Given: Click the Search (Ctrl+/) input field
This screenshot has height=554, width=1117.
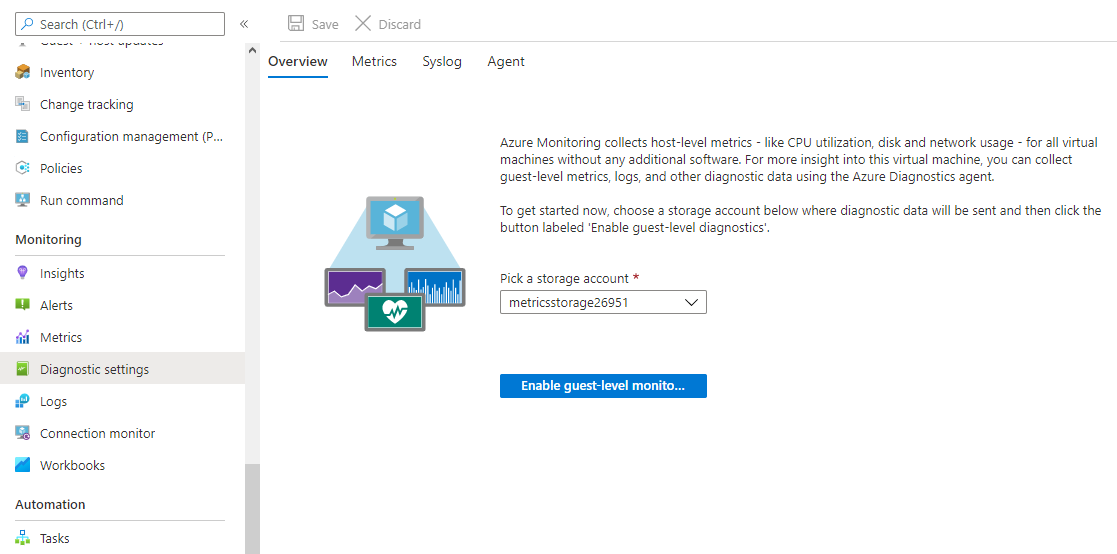Looking at the screenshot, I should (x=120, y=24).
